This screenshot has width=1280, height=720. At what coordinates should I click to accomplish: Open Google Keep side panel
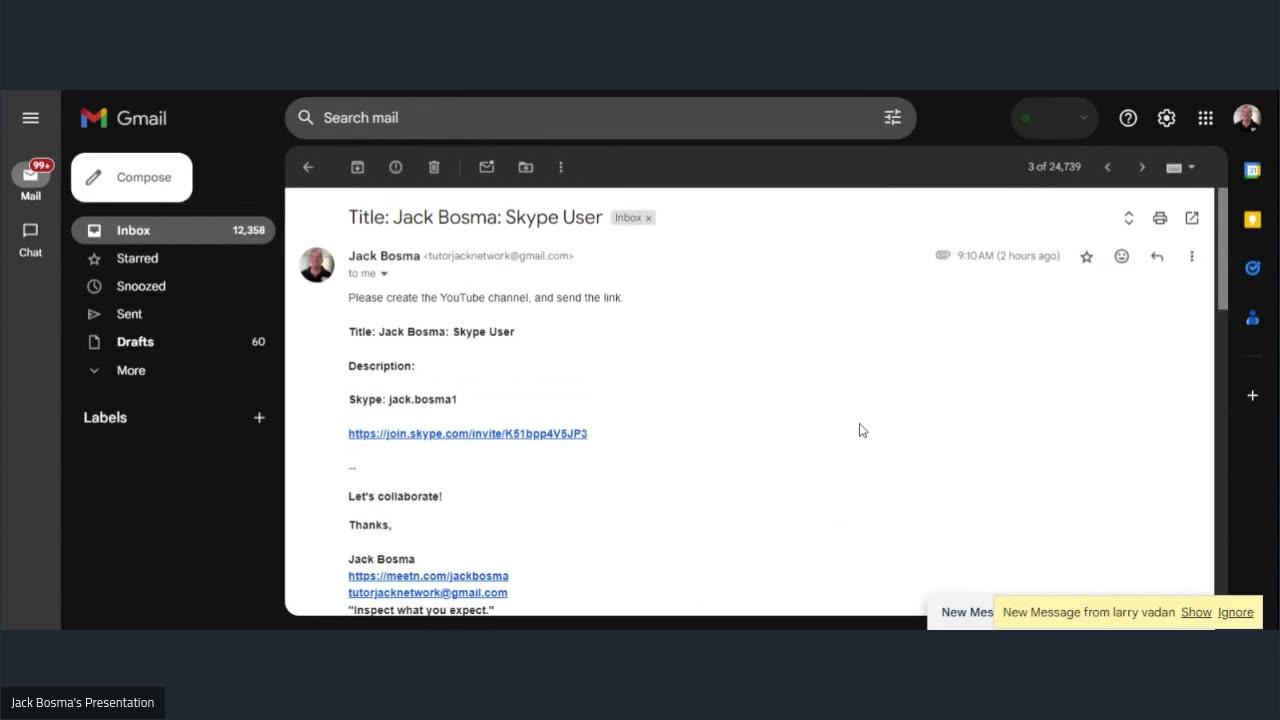1252,219
